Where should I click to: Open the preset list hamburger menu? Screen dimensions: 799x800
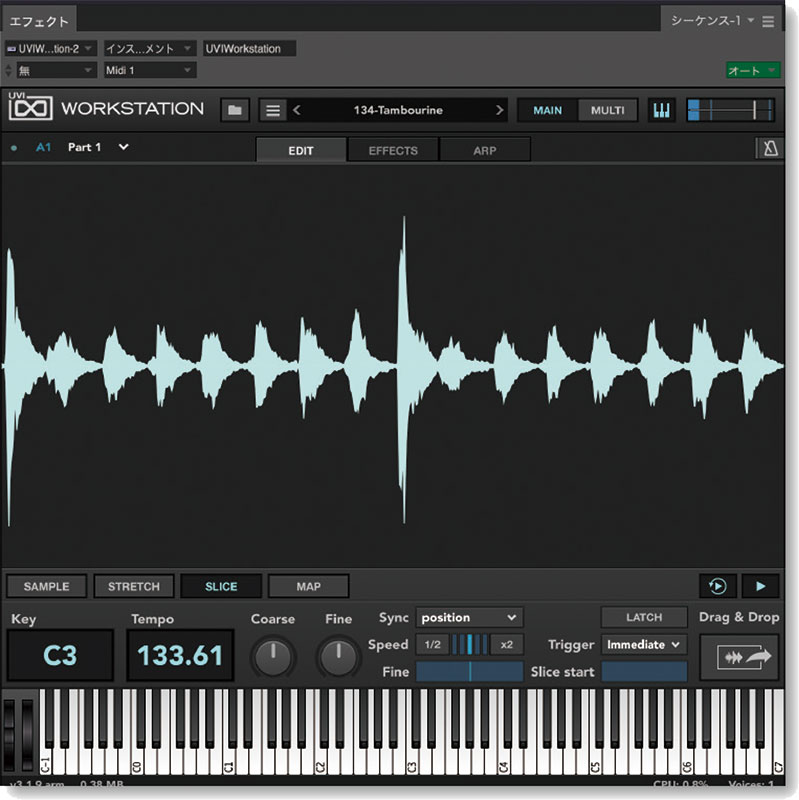point(273,110)
